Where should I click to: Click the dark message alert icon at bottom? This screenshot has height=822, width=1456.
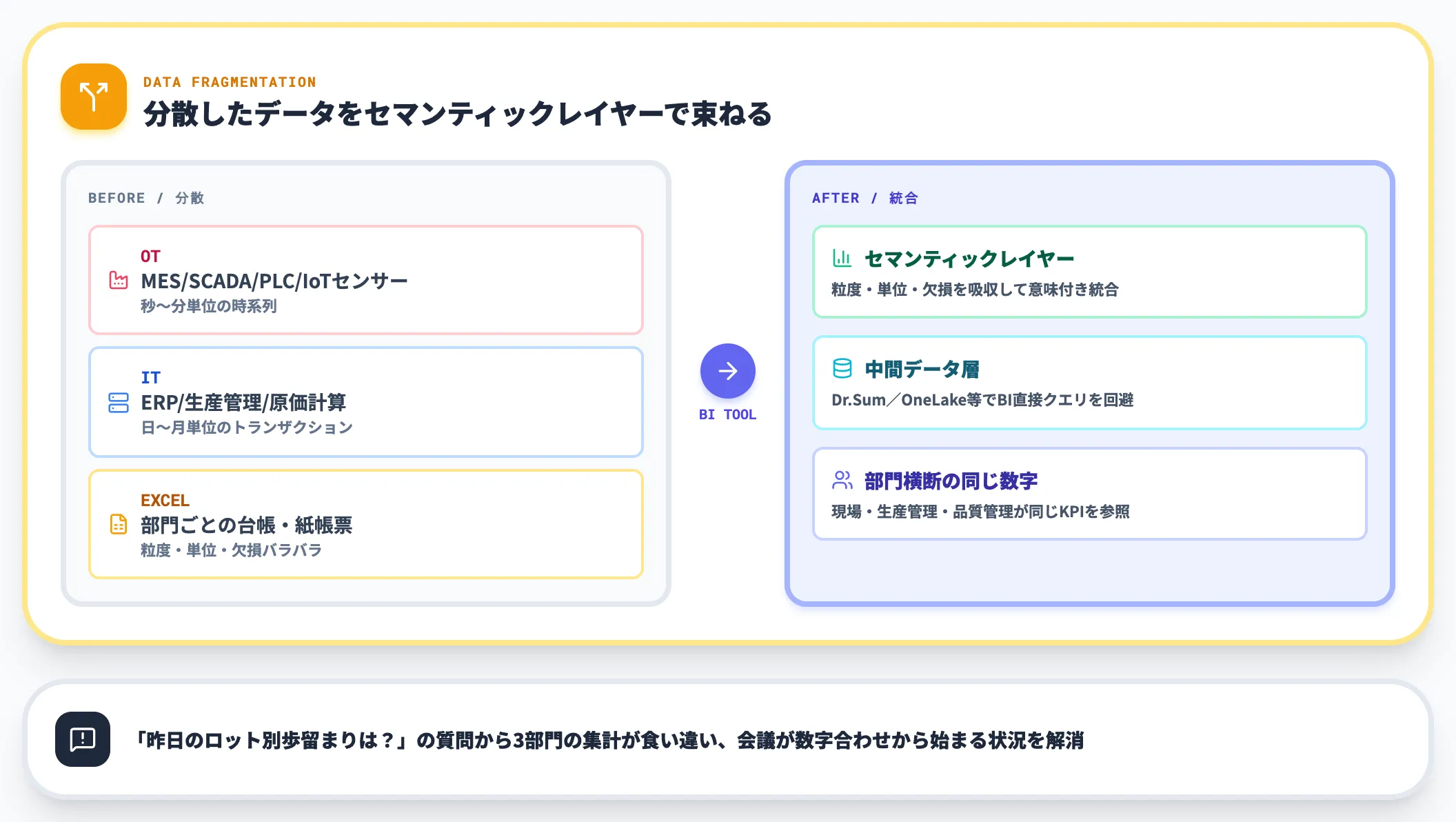click(x=83, y=739)
